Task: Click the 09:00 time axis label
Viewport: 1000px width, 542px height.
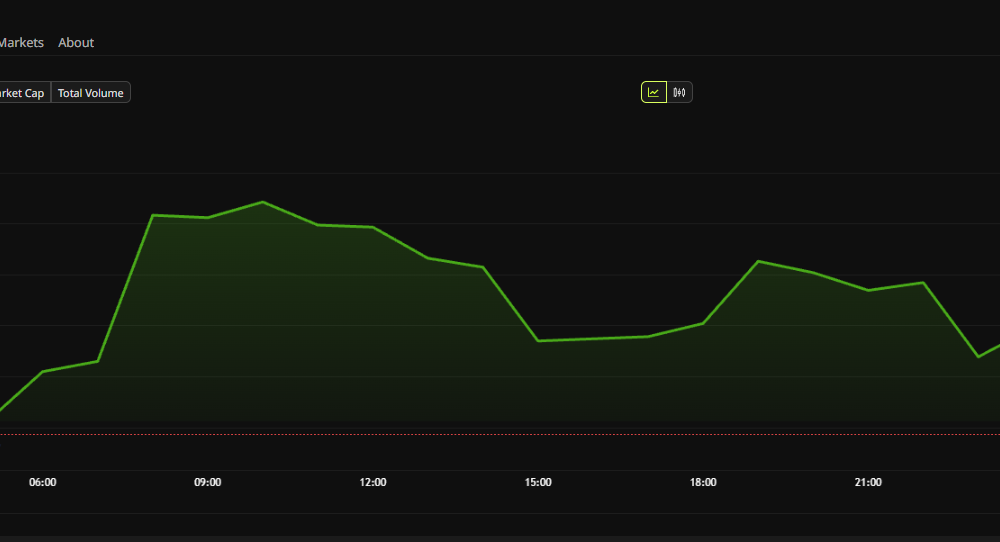Action: [208, 483]
